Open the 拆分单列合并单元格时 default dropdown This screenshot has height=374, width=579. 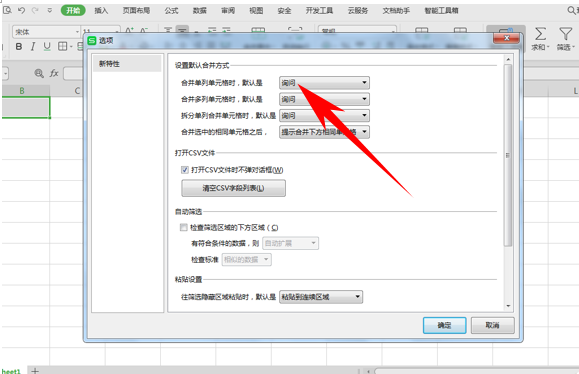pyautogui.click(x=324, y=116)
